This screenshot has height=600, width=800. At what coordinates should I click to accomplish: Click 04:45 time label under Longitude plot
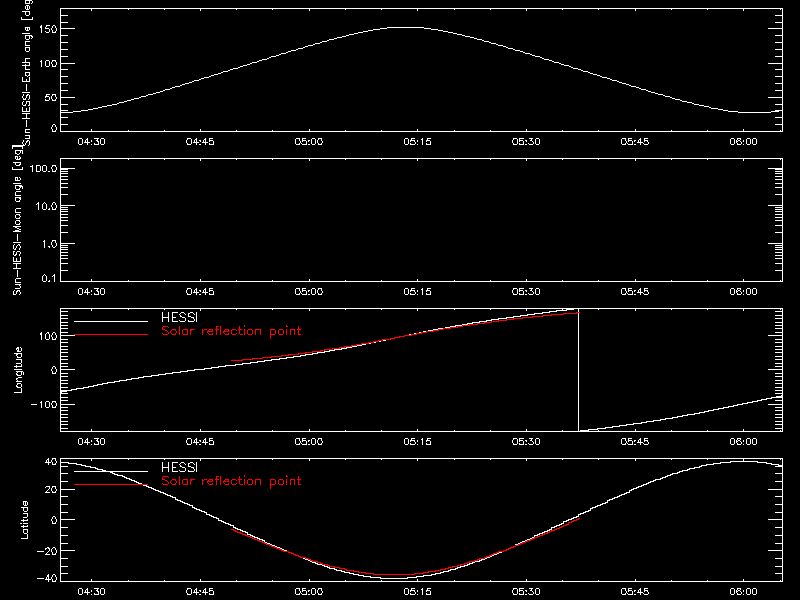click(x=200, y=442)
